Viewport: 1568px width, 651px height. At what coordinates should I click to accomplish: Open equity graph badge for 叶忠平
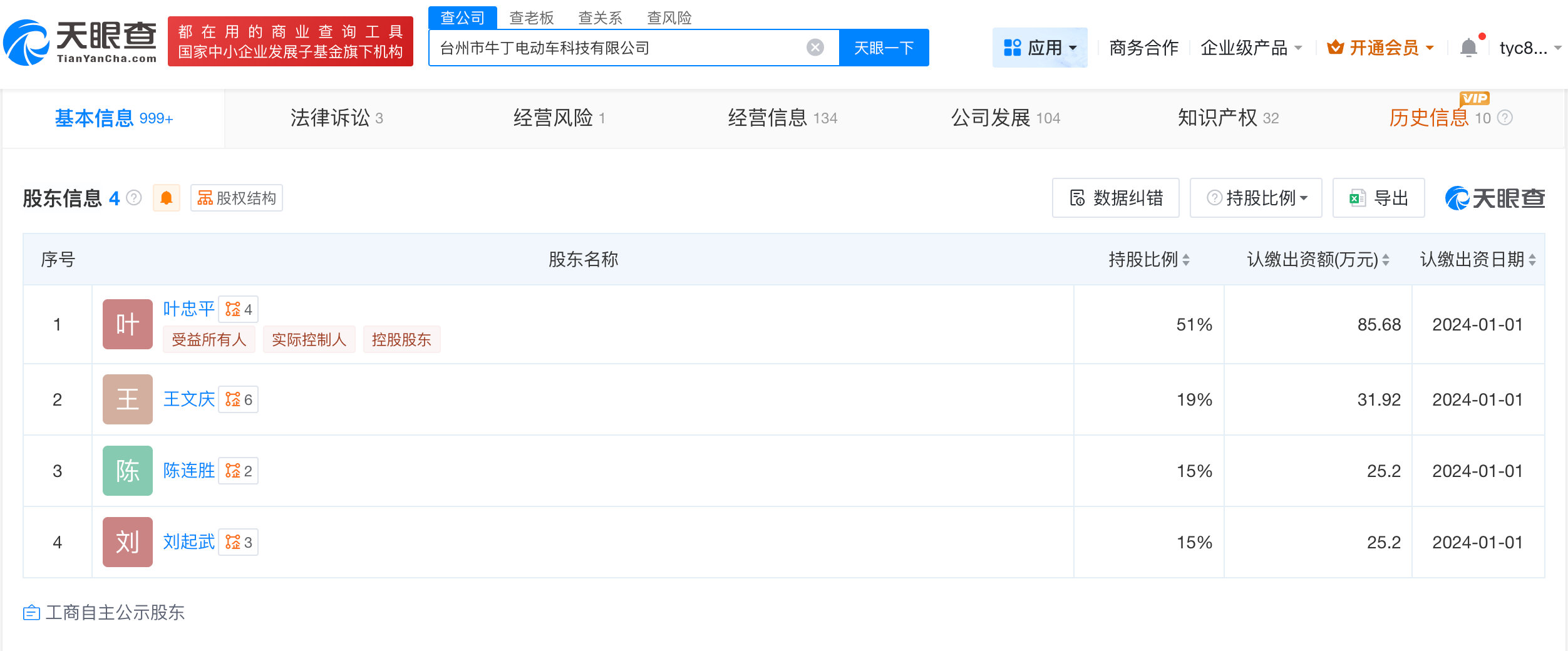(x=239, y=309)
